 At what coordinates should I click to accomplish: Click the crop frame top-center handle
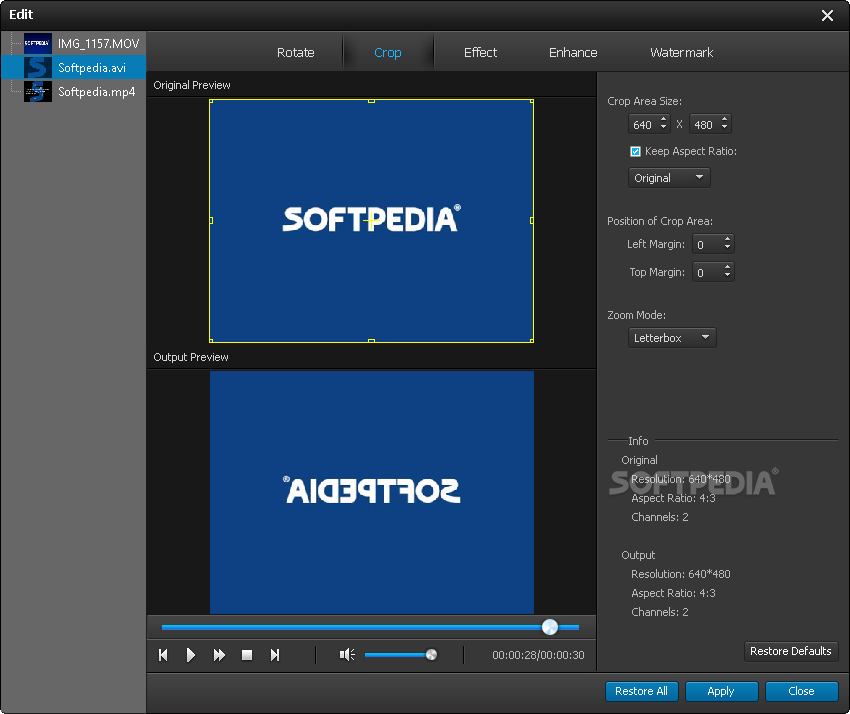[371, 101]
